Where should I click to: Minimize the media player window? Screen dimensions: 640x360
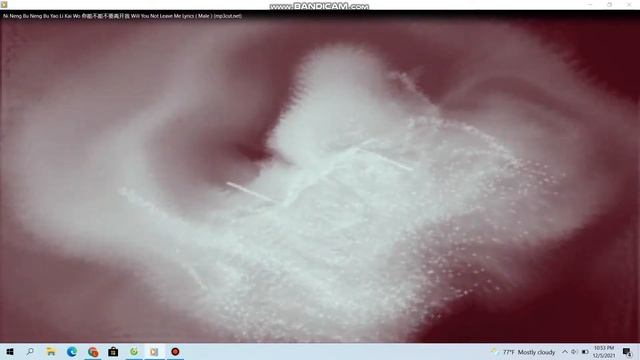point(590,4)
